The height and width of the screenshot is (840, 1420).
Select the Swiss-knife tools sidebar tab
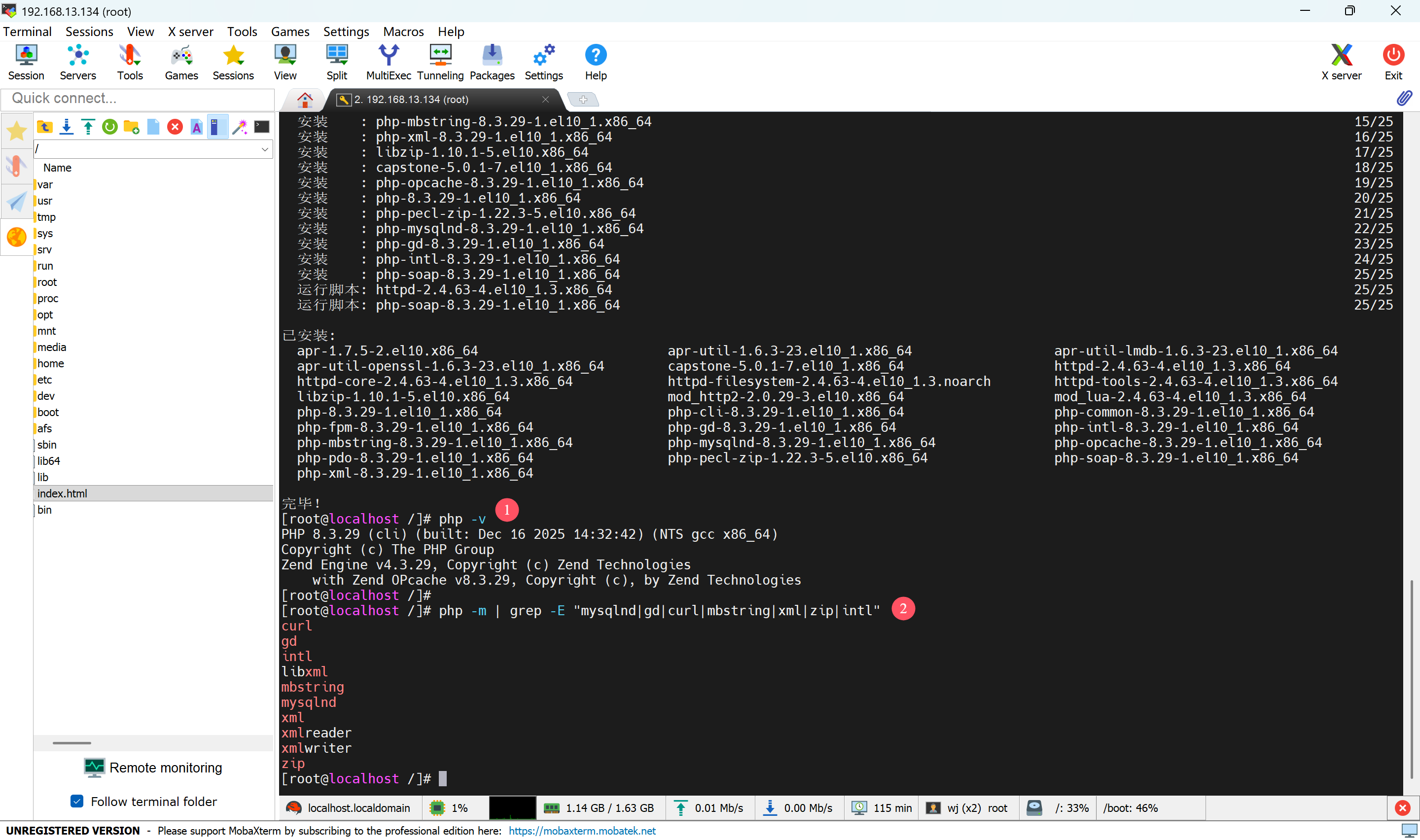(x=16, y=166)
